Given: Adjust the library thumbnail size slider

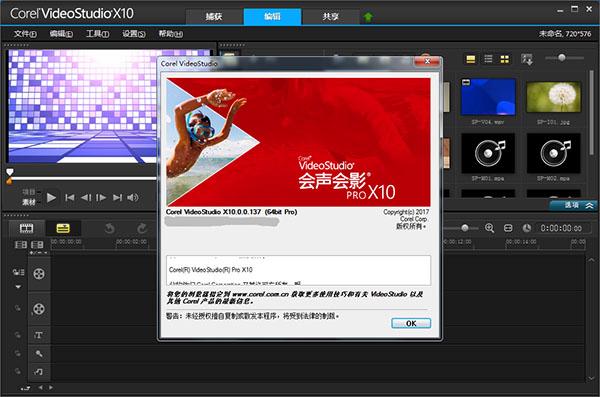Looking at the screenshot, I should (x=562, y=58).
